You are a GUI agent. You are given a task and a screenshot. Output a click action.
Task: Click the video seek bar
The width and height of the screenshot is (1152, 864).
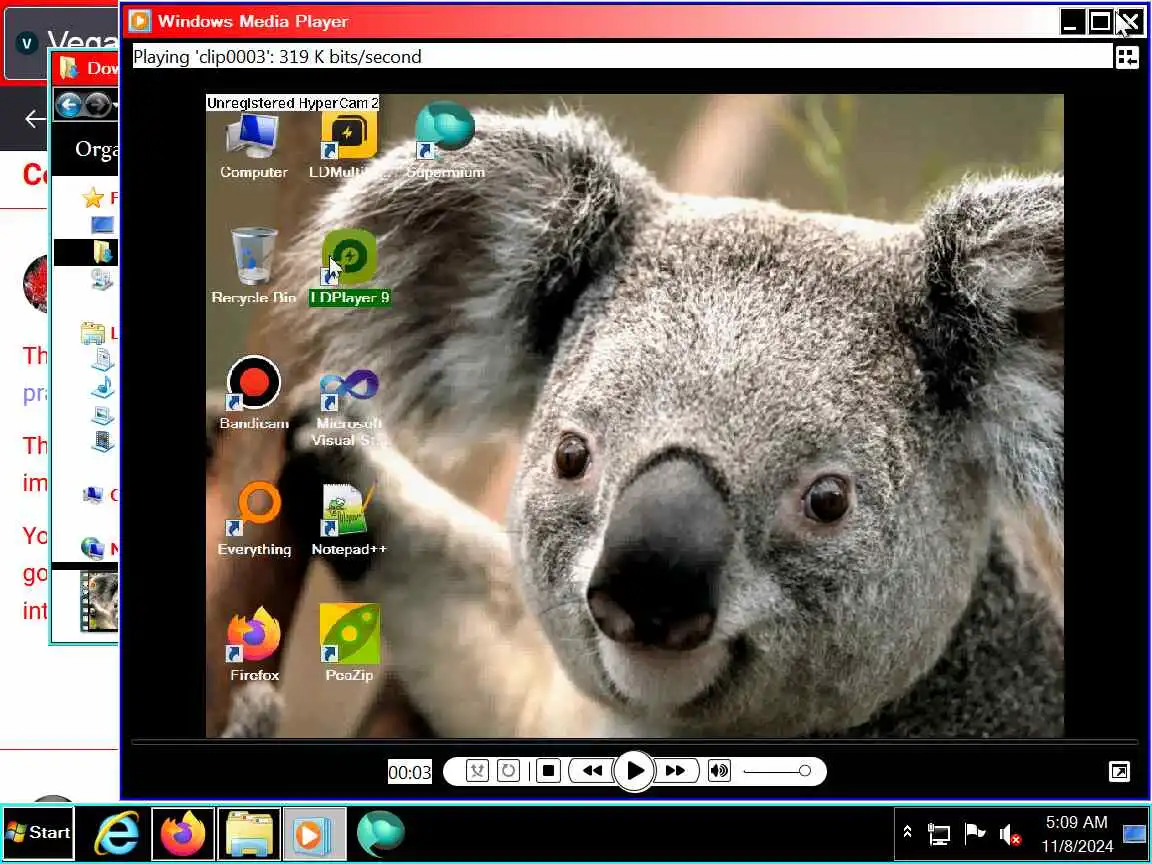(634, 743)
